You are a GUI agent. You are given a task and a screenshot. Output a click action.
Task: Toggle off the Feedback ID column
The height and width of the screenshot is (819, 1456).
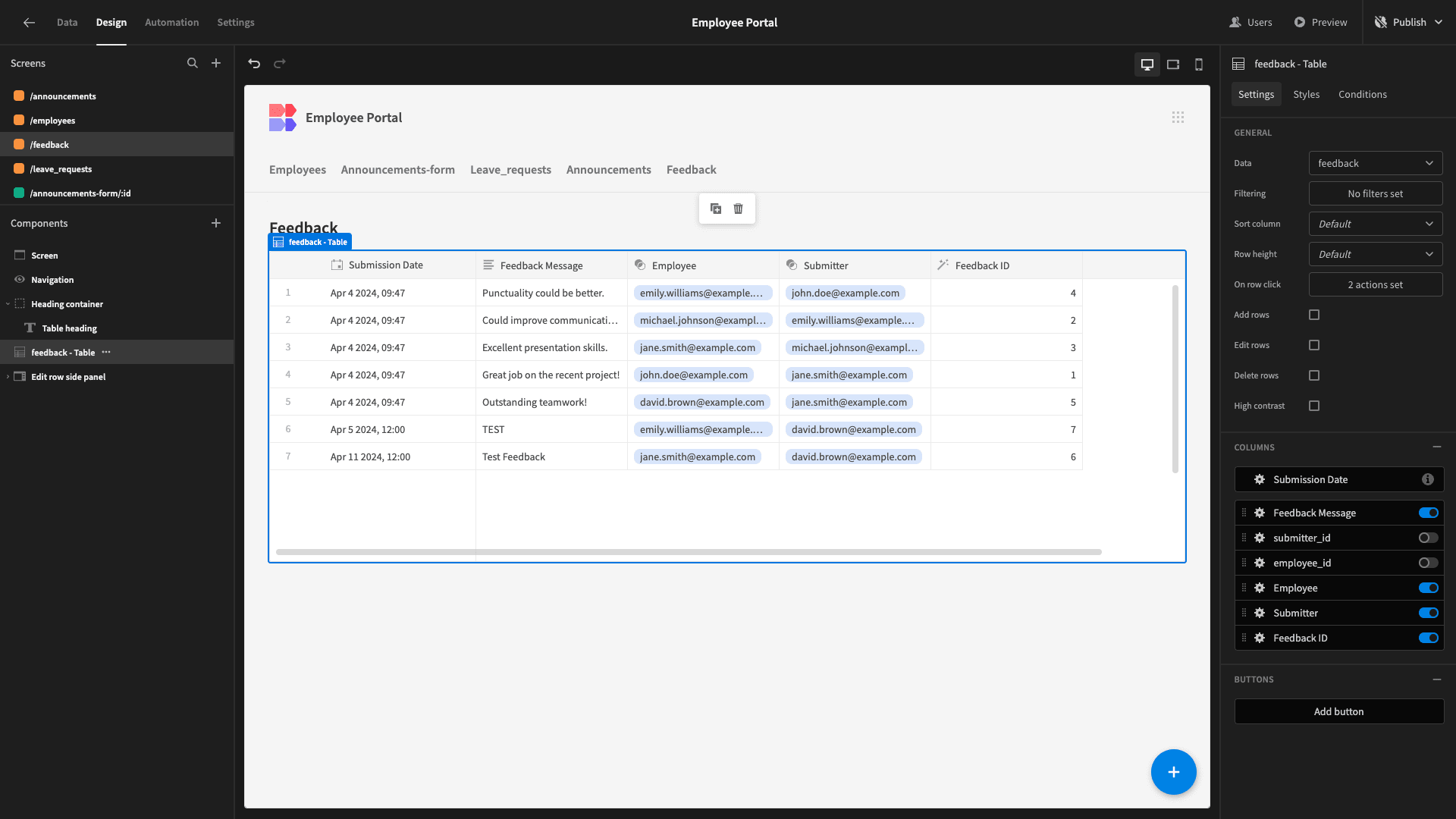pyautogui.click(x=1429, y=638)
